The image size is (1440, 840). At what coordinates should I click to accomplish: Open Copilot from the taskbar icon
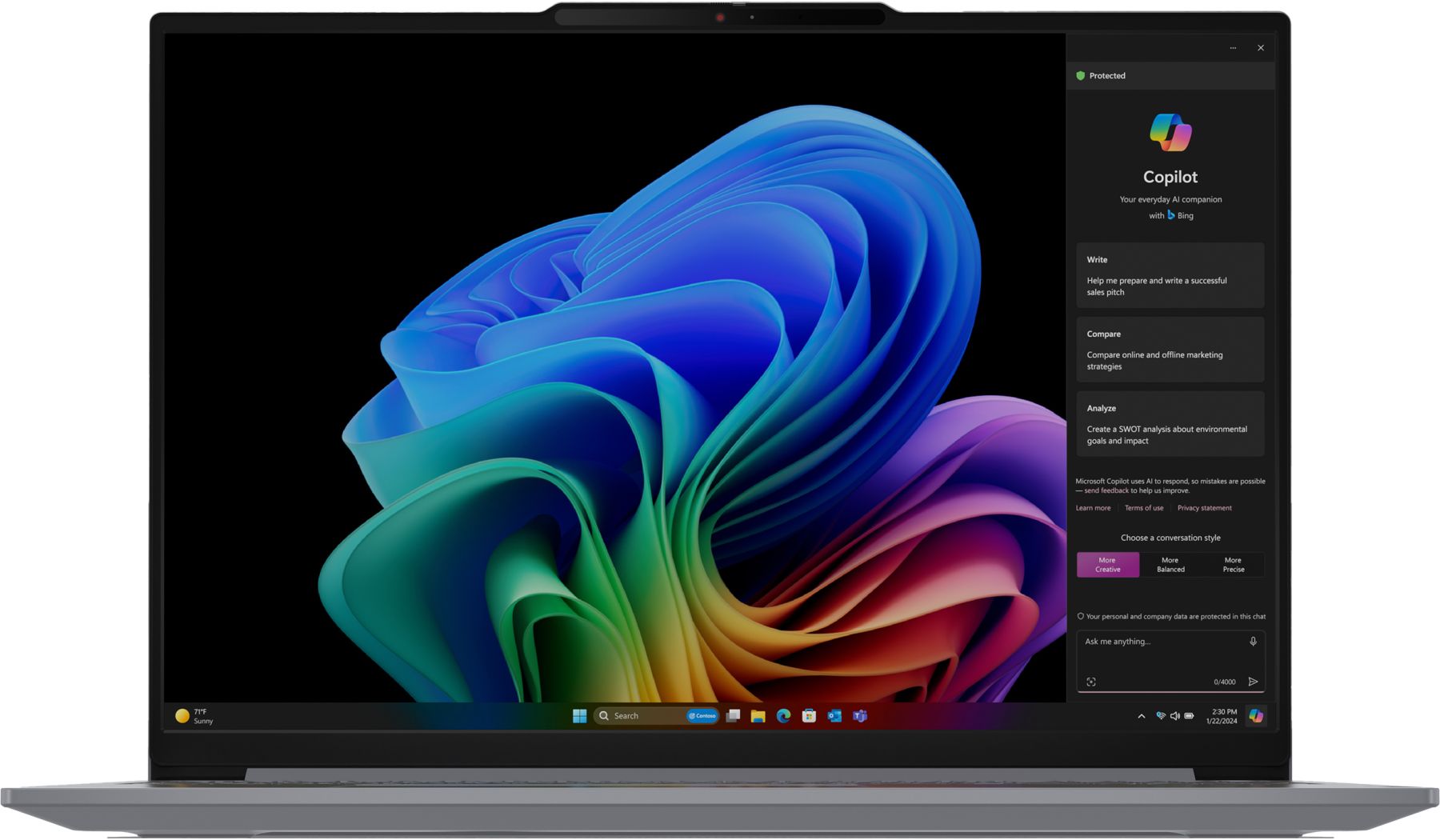click(x=1256, y=716)
